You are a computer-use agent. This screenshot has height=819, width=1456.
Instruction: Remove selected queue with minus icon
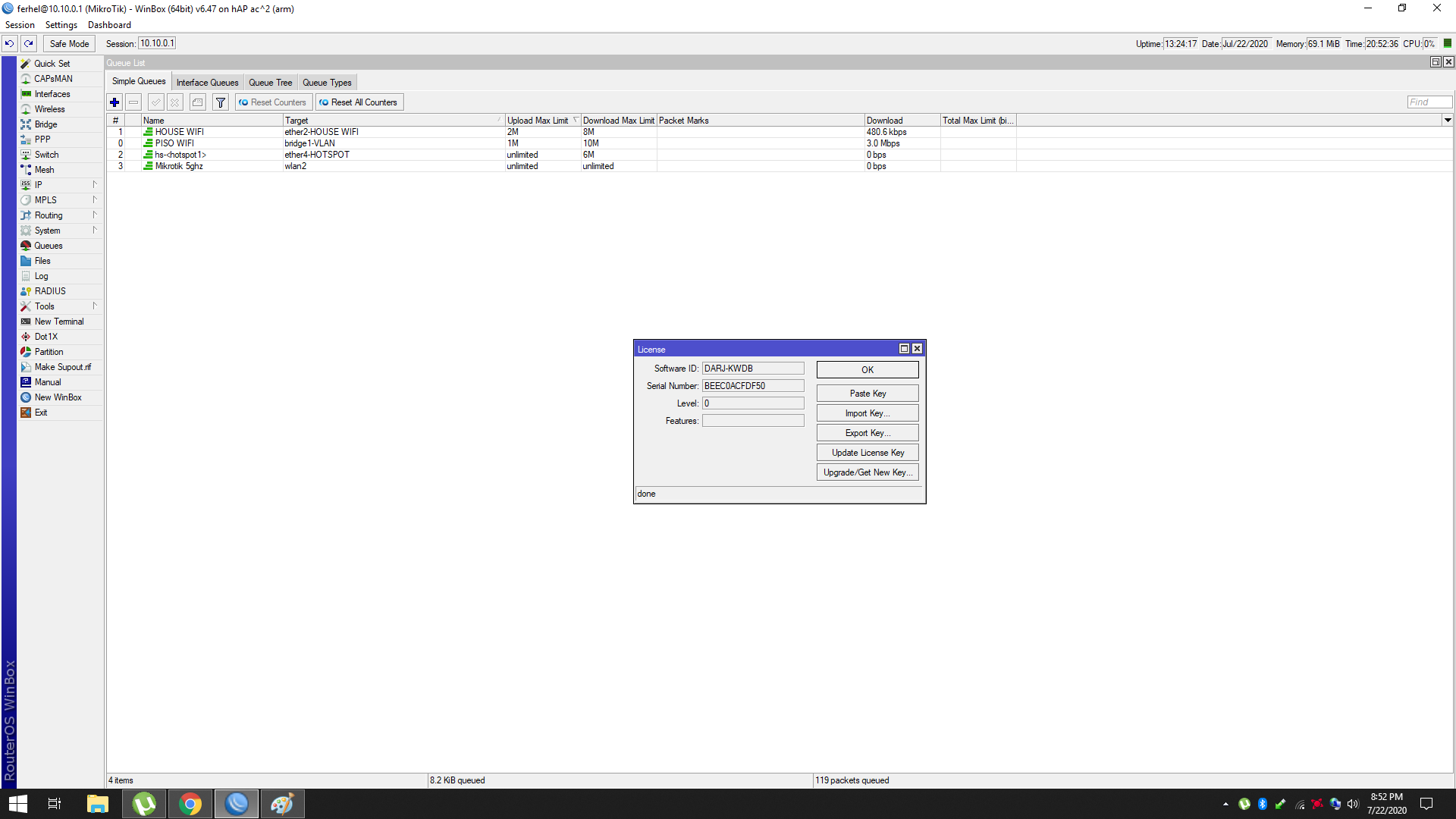tap(133, 102)
